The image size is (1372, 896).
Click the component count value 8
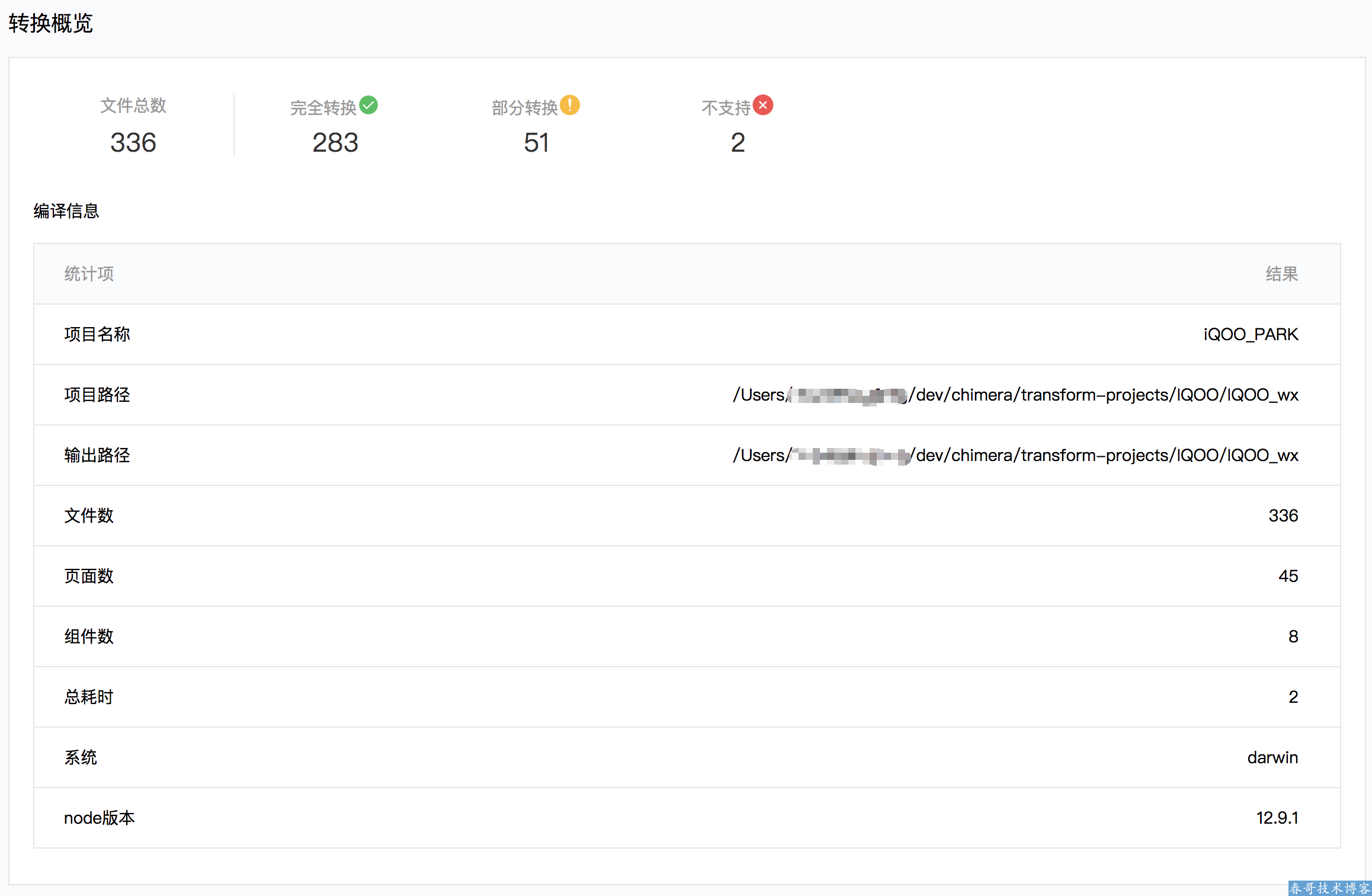pos(1293,636)
